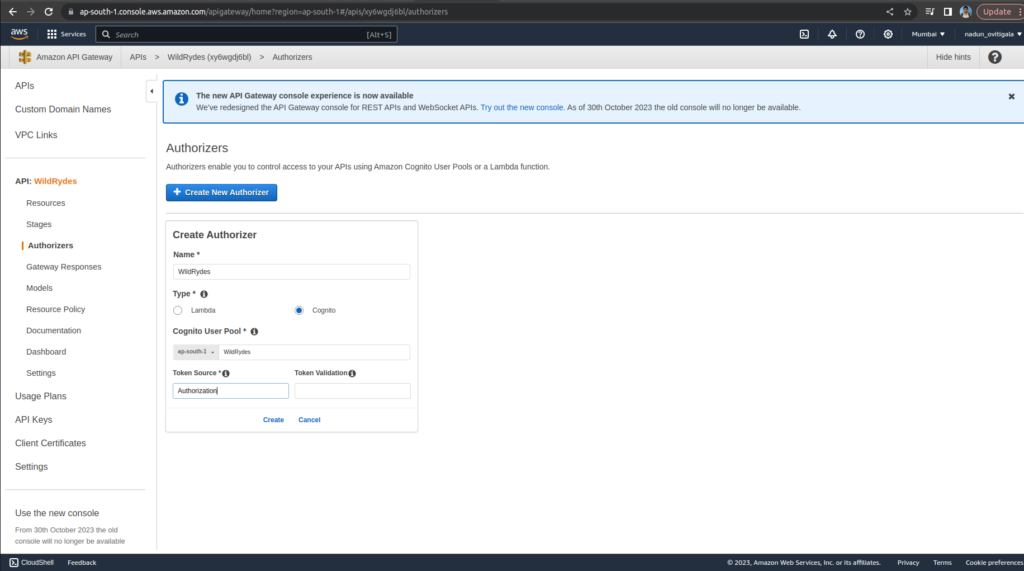Click Create New Authorizer button

pyautogui.click(x=221, y=192)
